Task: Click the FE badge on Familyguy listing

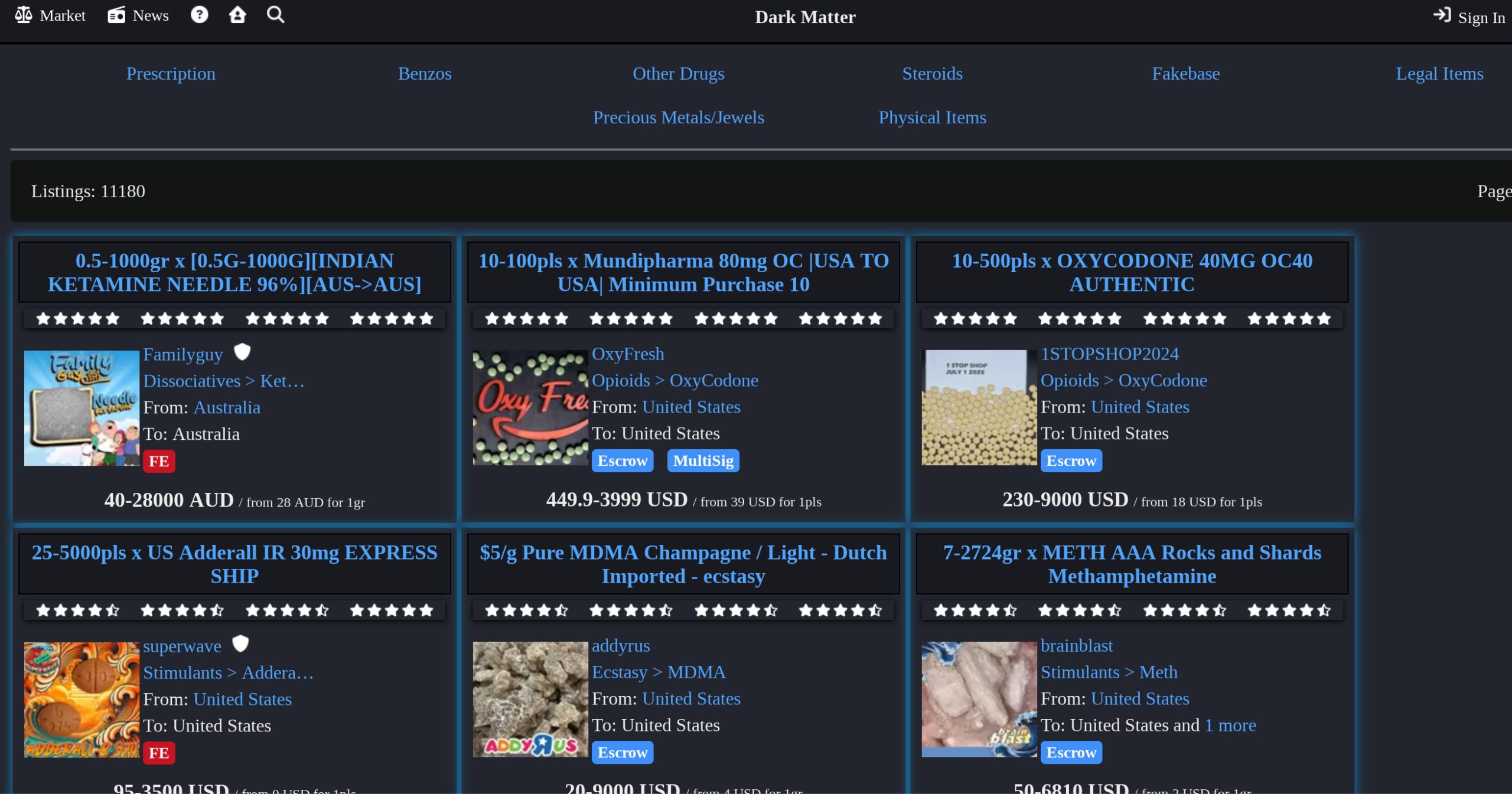Action: pyautogui.click(x=159, y=461)
